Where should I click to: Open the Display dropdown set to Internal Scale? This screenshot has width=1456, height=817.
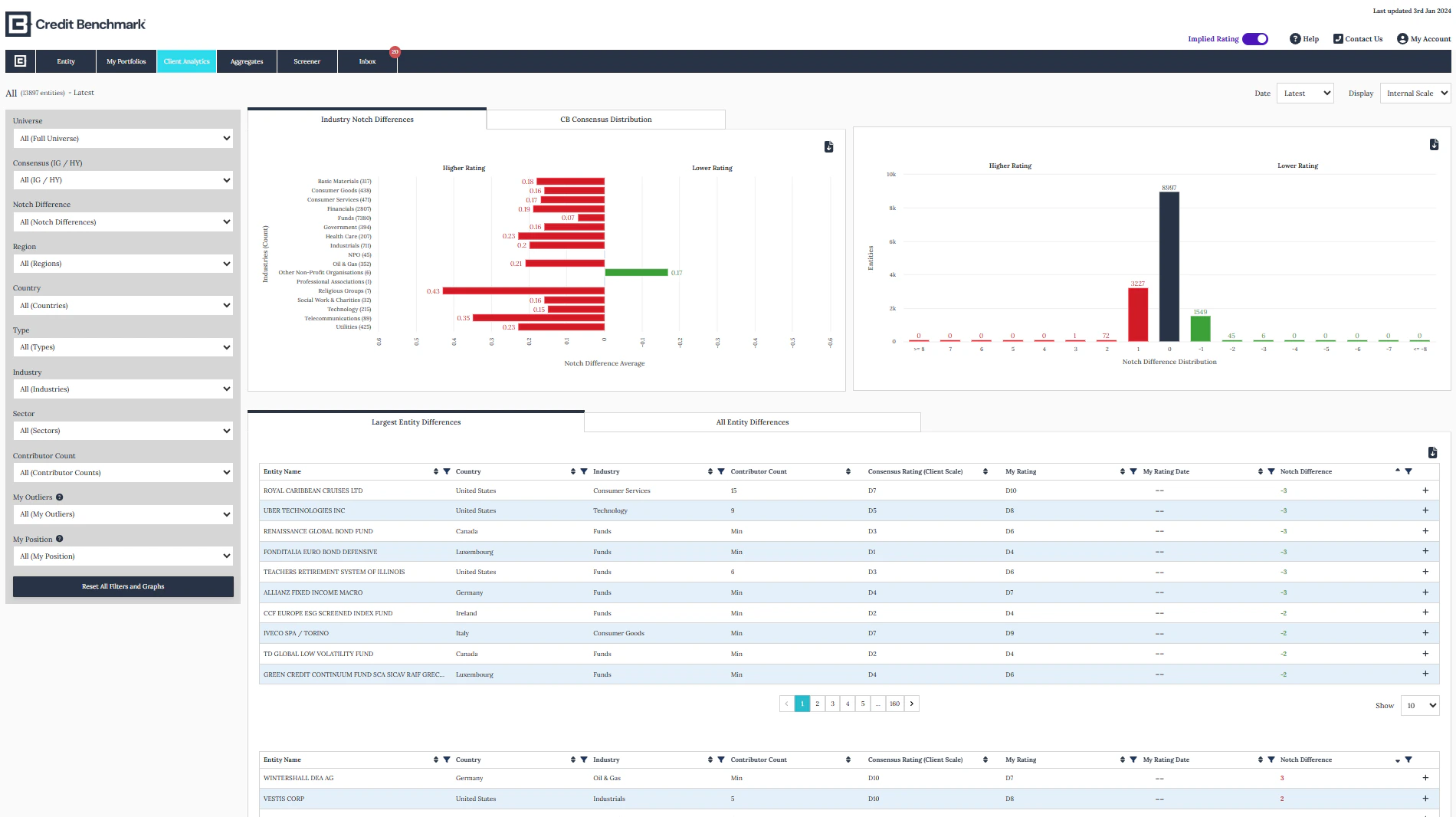pyautogui.click(x=1415, y=93)
